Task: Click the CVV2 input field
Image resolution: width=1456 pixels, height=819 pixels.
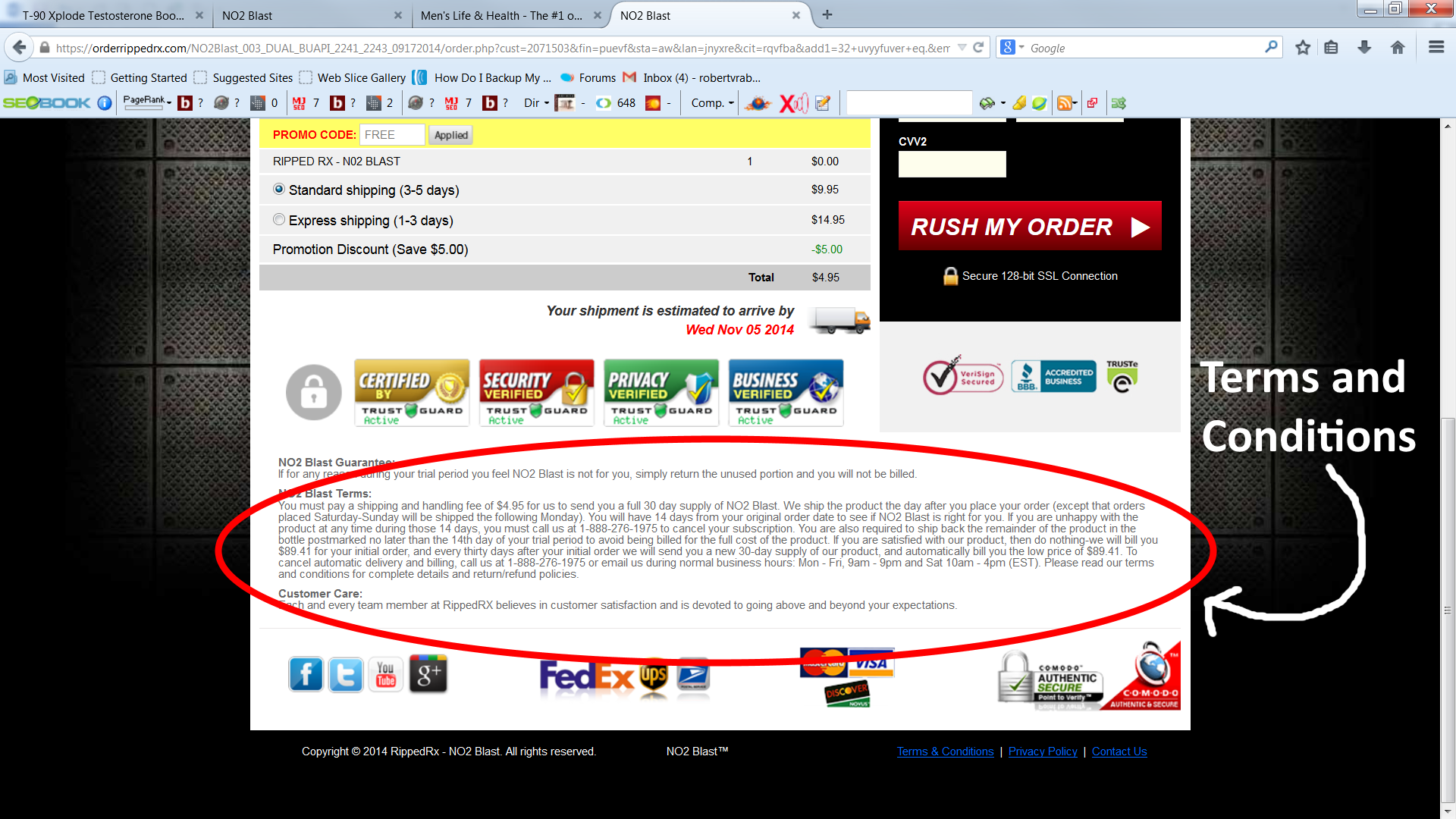Action: (x=952, y=164)
